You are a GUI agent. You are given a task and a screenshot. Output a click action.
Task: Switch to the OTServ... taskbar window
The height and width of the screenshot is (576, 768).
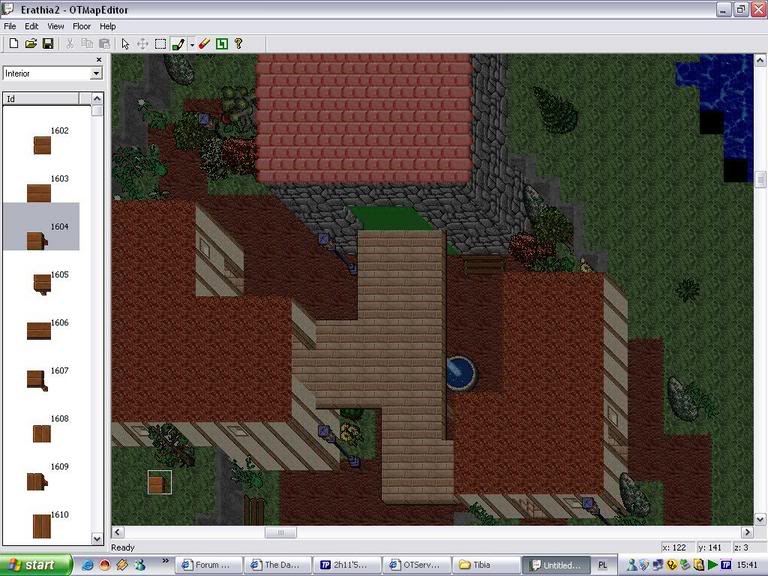416,565
